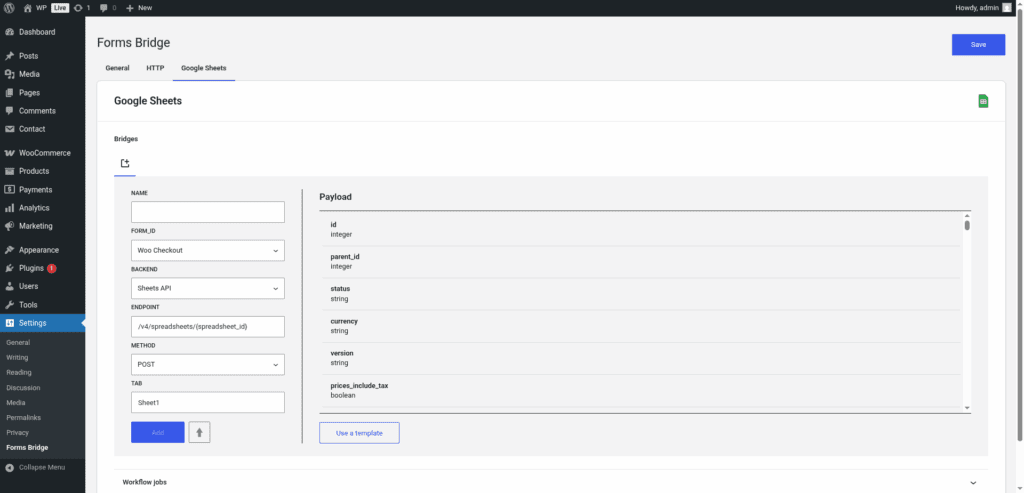
Task: Click the payload scrollbar up arrow
Action: point(967,215)
